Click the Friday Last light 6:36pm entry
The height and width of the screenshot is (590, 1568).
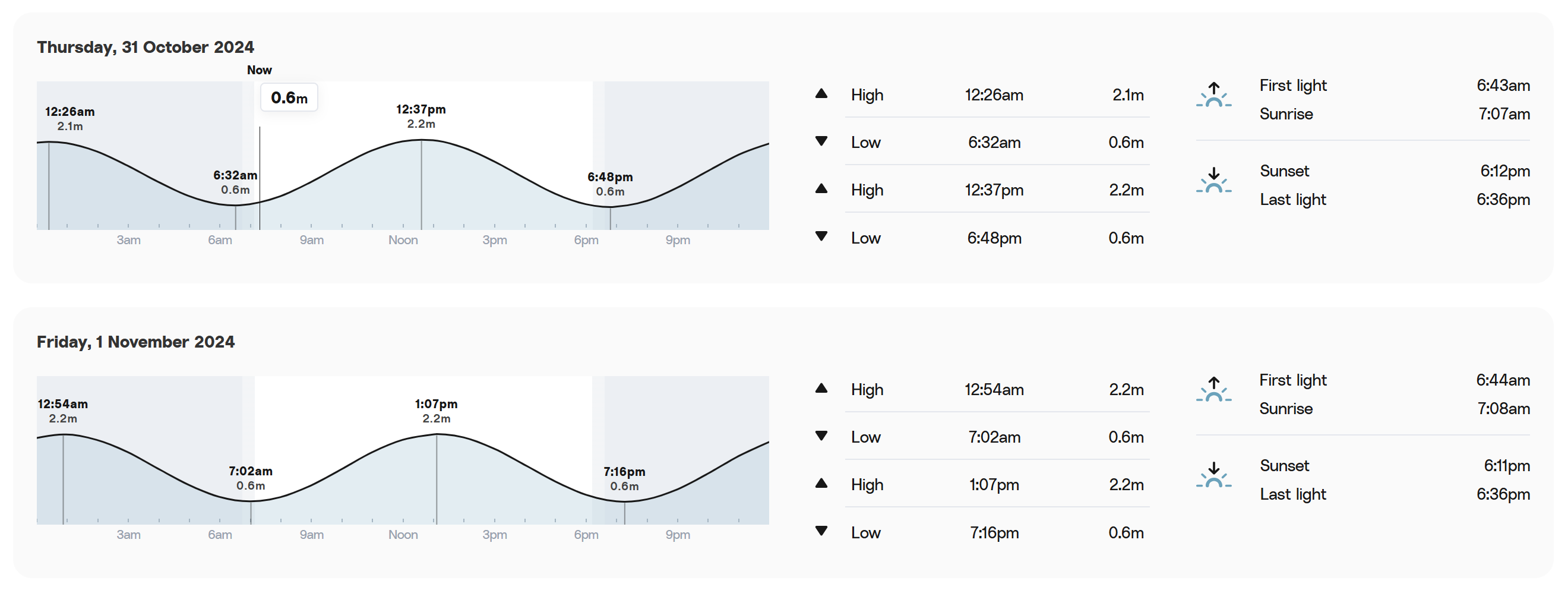click(1395, 494)
